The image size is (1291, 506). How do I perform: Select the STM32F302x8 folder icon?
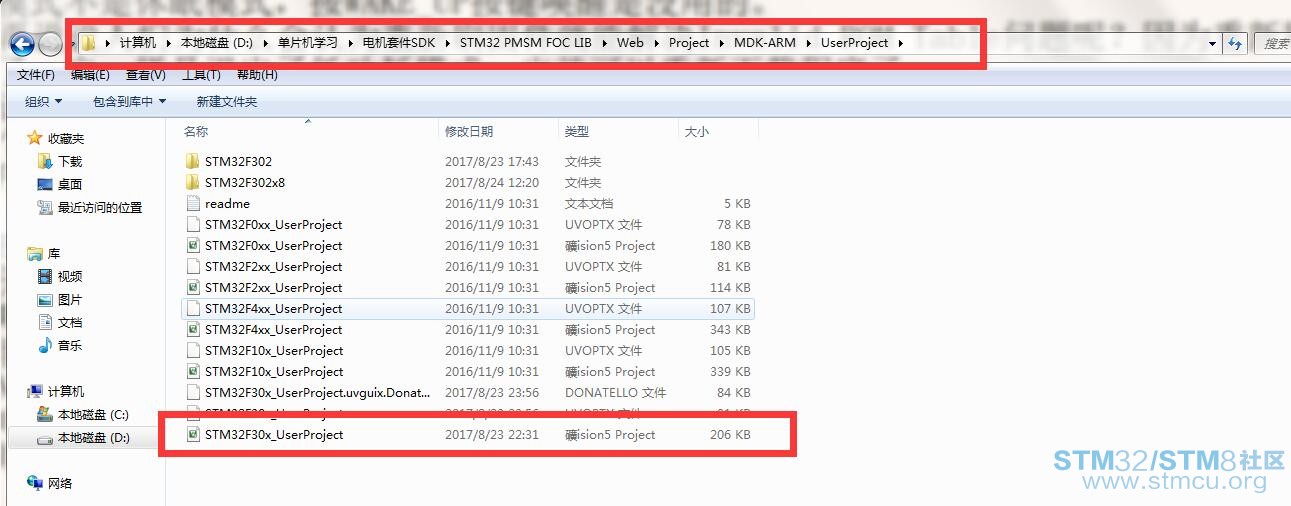[194, 182]
